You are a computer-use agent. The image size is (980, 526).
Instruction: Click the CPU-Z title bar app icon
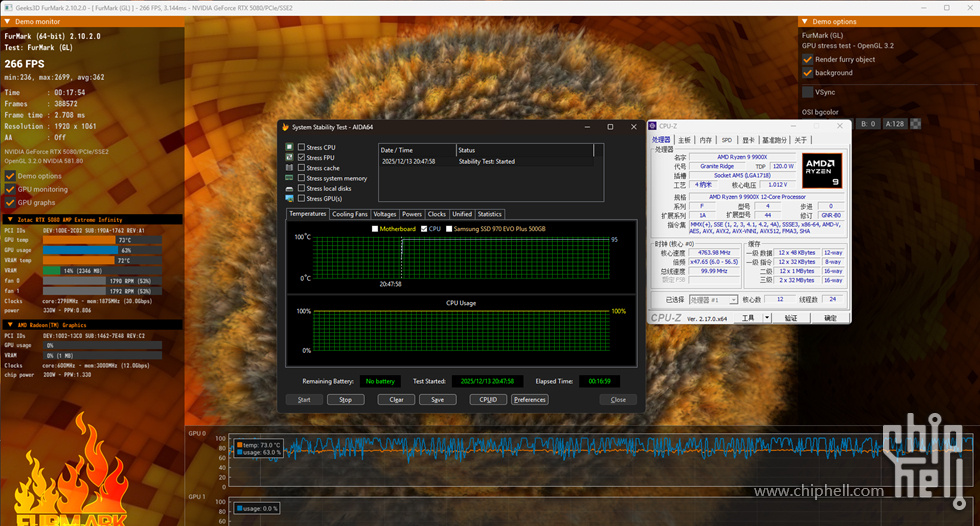[653, 127]
